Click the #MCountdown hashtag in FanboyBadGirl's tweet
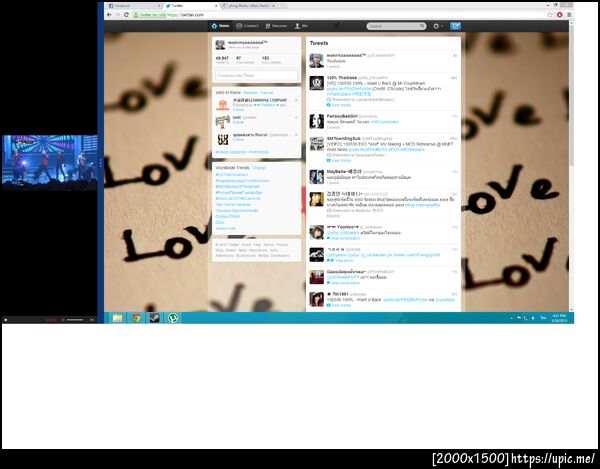 [x=384, y=122]
